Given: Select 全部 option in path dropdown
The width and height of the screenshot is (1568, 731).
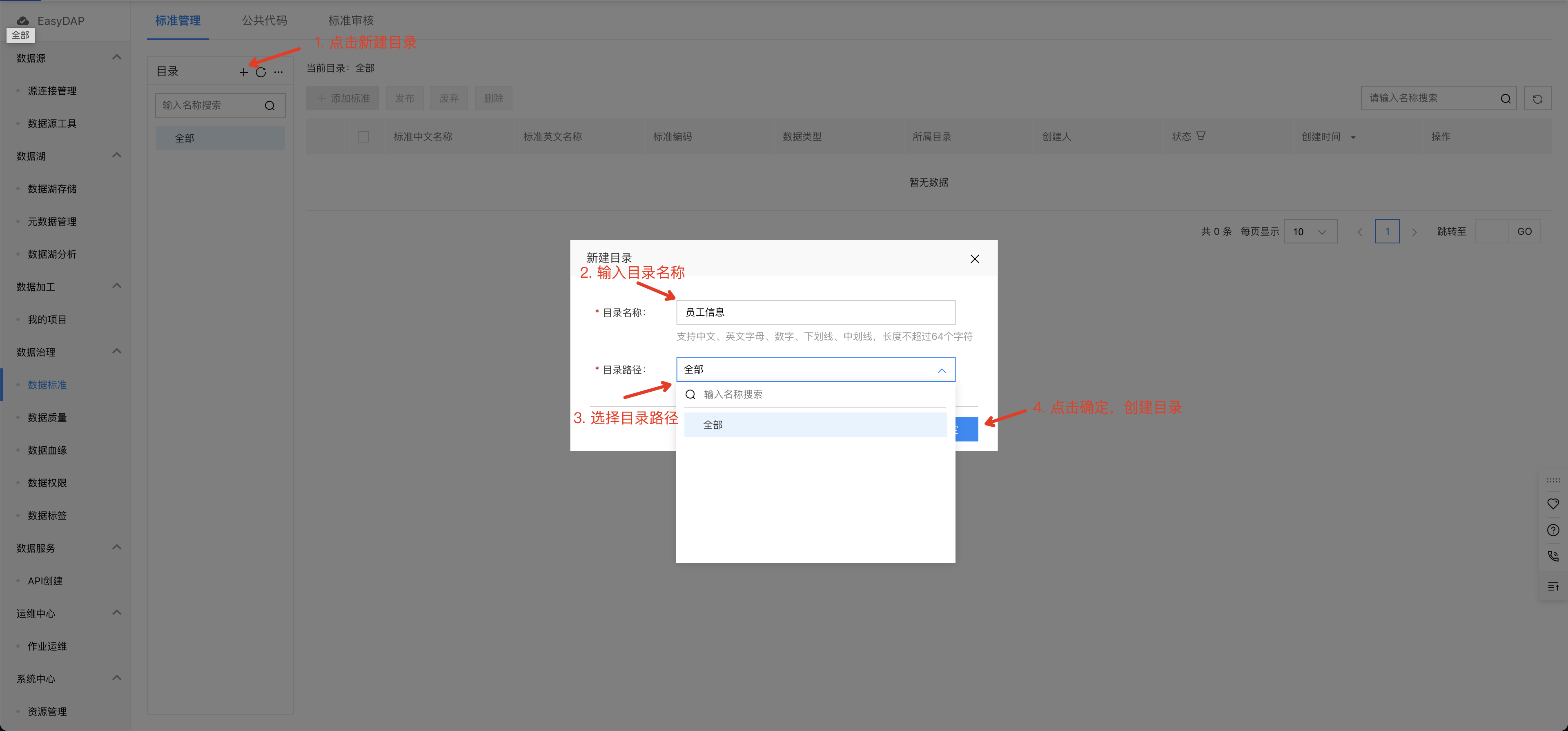Looking at the screenshot, I should point(815,425).
